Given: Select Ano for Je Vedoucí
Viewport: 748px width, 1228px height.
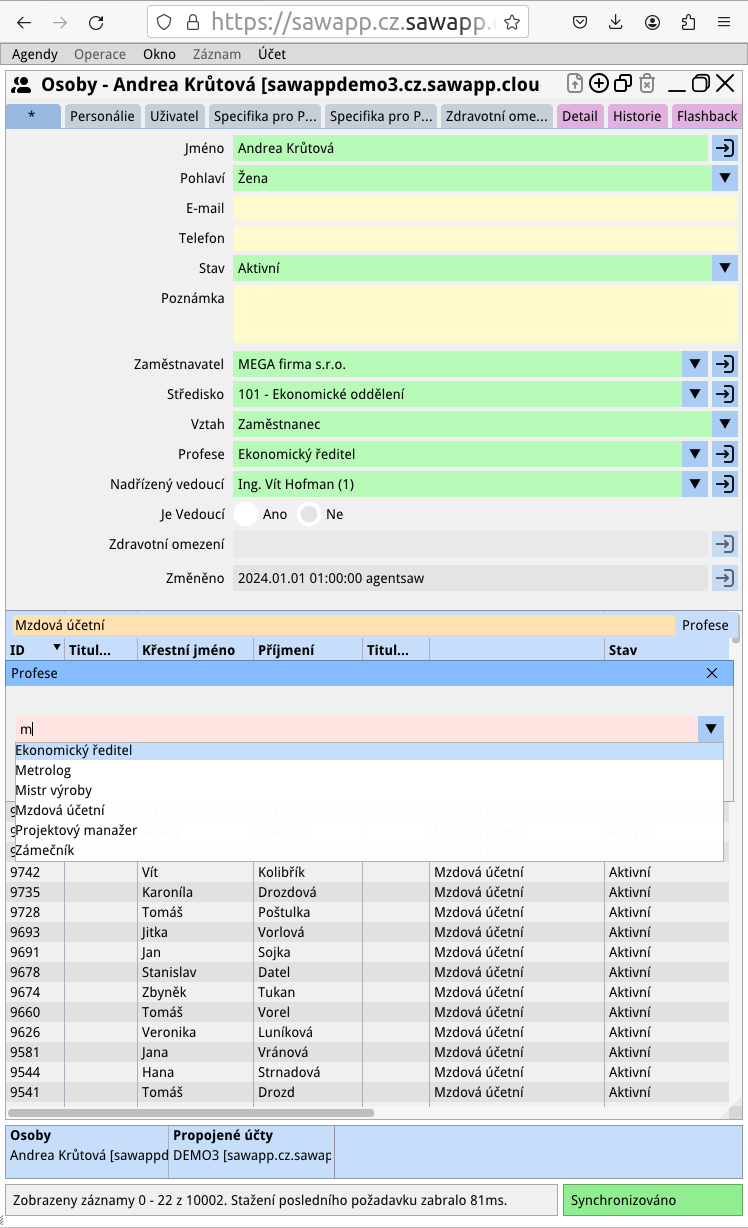Looking at the screenshot, I should pos(246,514).
